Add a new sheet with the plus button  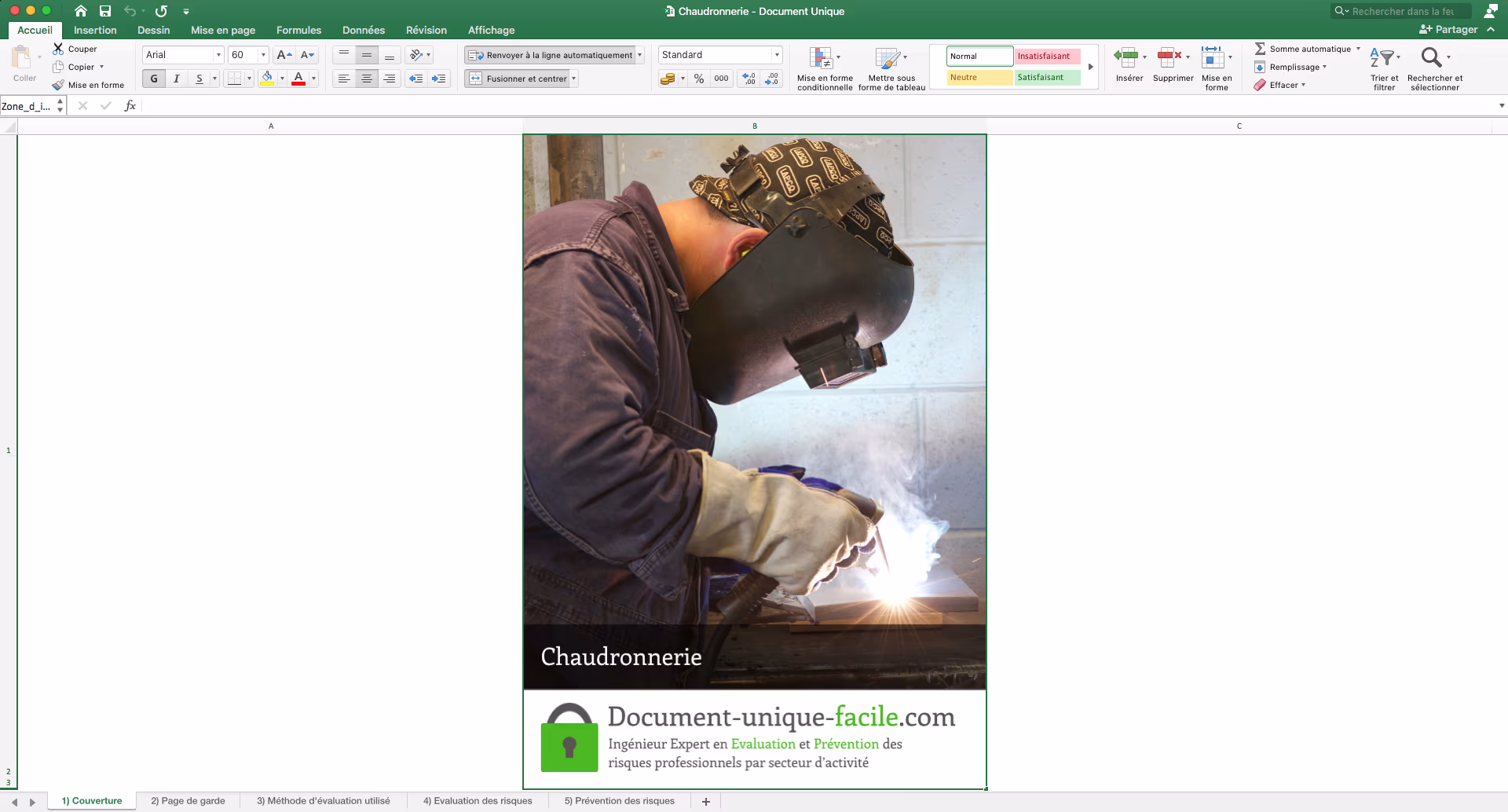pyautogui.click(x=705, y=801)
